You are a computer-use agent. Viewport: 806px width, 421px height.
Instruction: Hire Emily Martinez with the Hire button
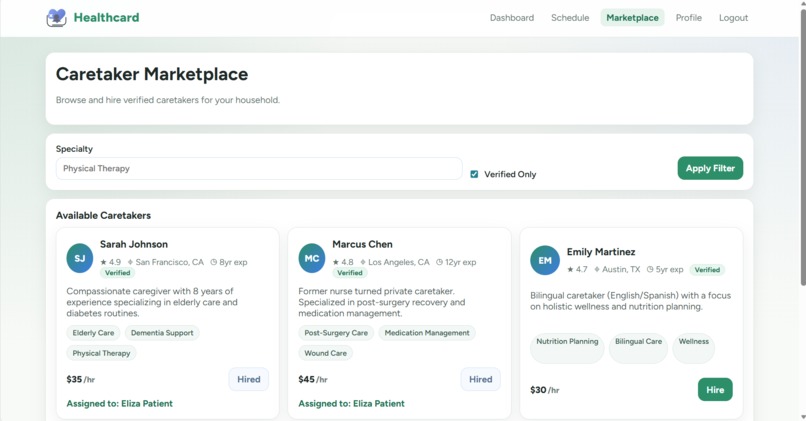(x=715, y=390)
